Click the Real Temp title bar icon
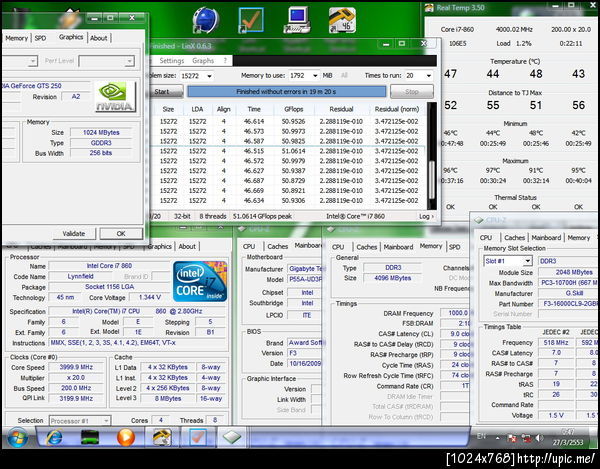The height and width of the screenshot is (469, 600). point(429,8)
